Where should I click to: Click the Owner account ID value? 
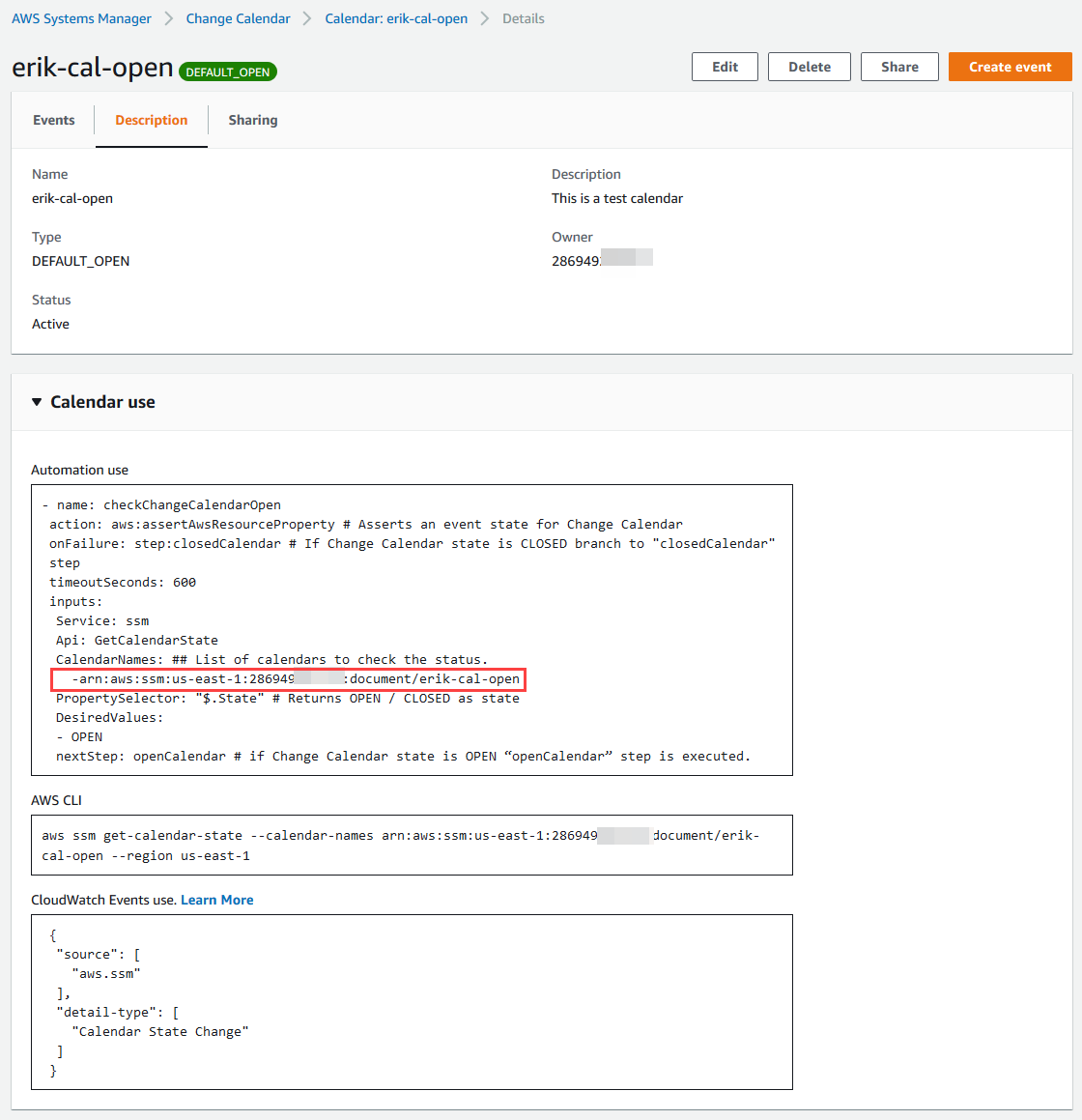click(602, 260)
